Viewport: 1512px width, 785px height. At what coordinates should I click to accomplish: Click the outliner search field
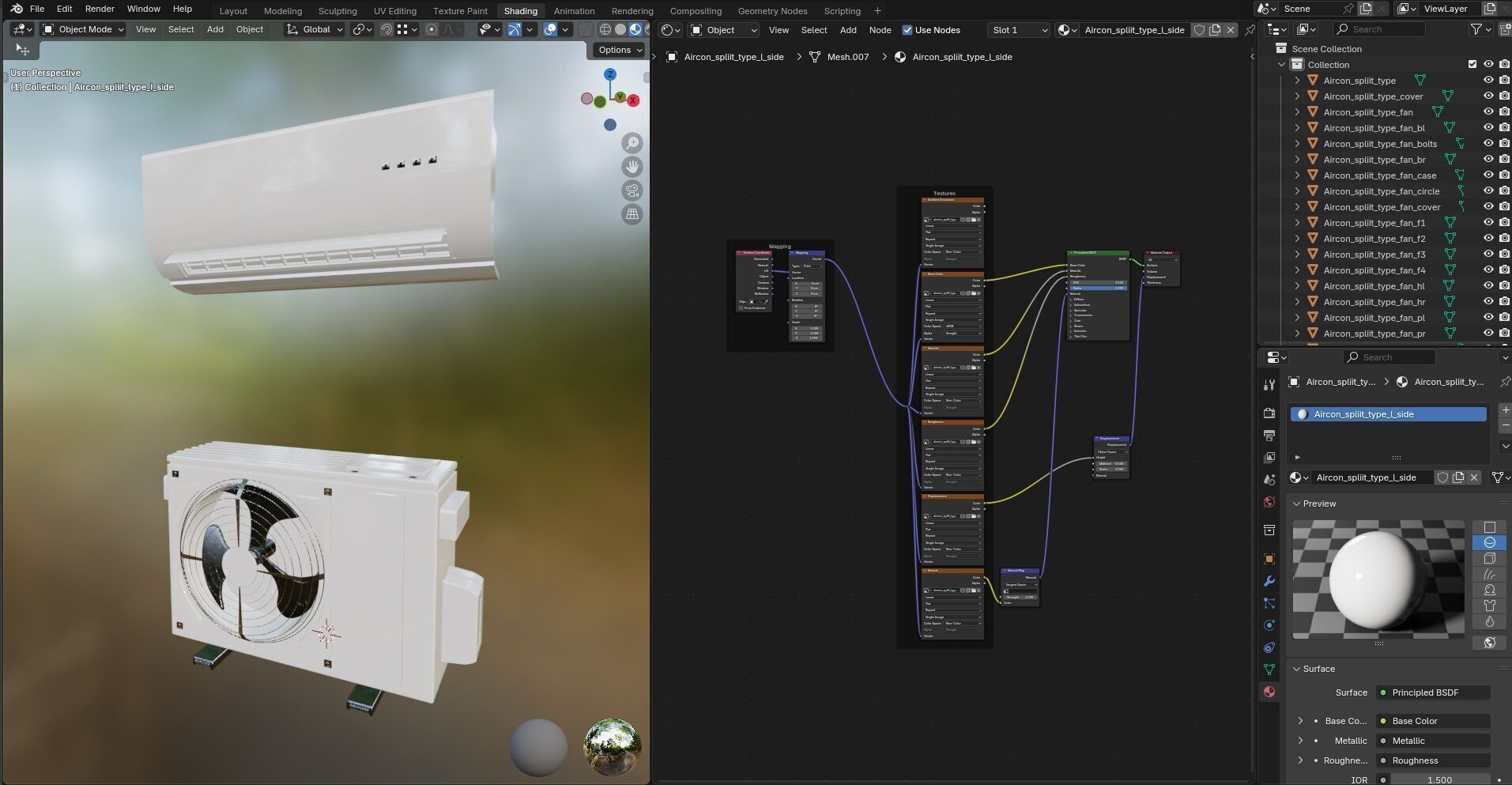coord(1379,29)
